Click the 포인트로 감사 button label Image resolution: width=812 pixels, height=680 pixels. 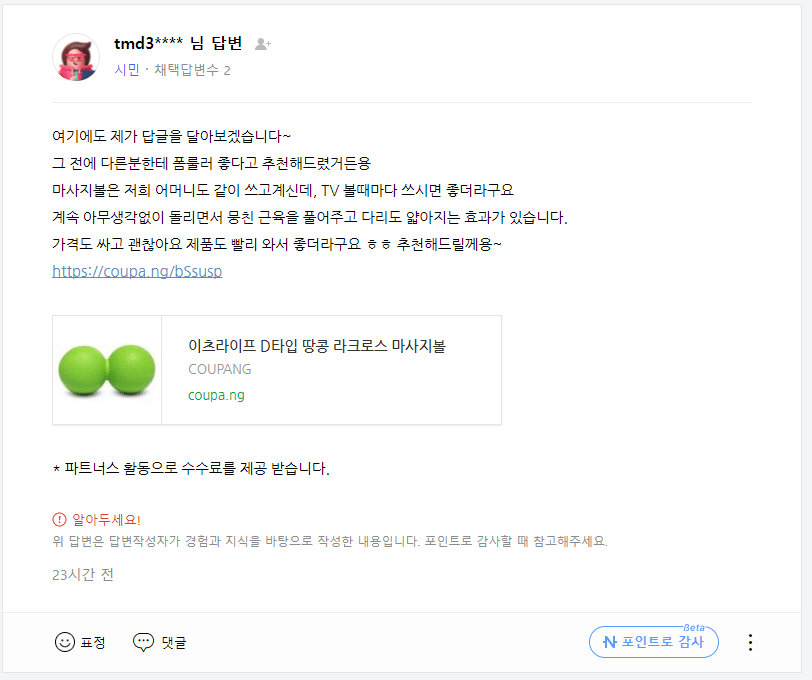[x=662, y=642]
